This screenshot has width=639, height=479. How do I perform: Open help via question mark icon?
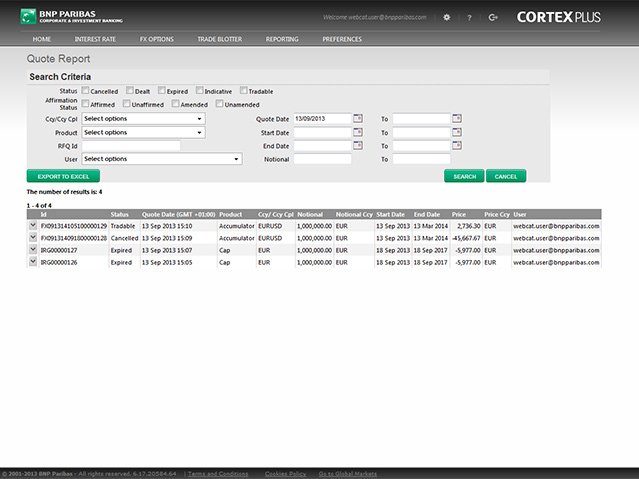pyautogui.click(x=469, y=18)
